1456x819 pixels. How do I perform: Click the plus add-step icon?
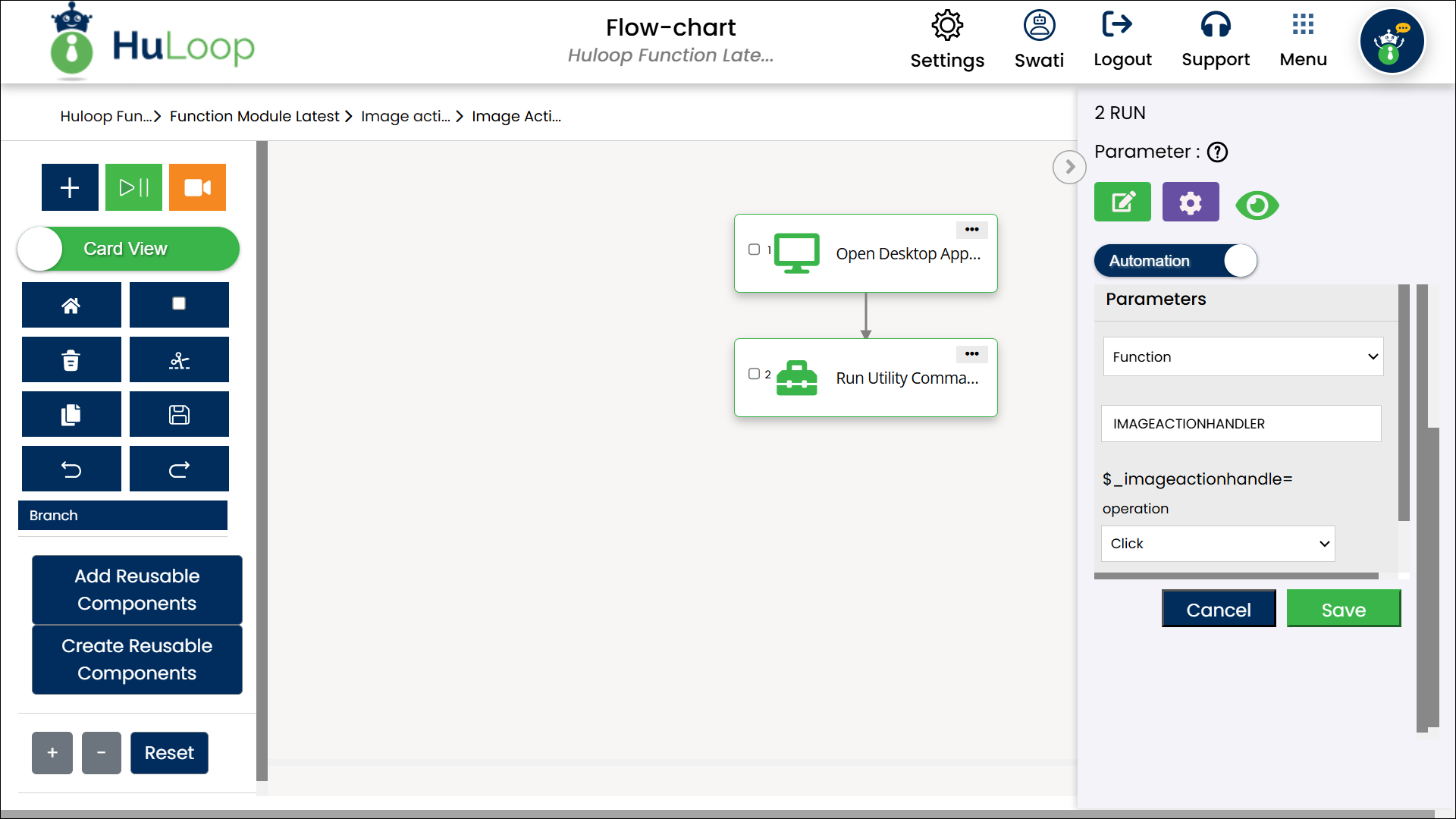pyautogui.click(x=70, y=187)
